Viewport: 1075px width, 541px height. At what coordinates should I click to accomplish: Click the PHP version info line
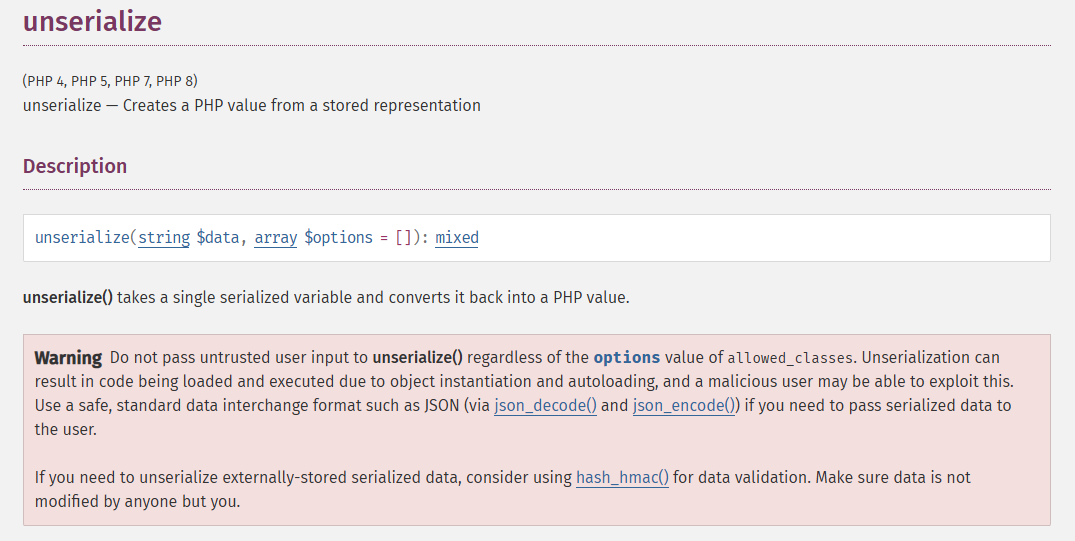[116, 81]
